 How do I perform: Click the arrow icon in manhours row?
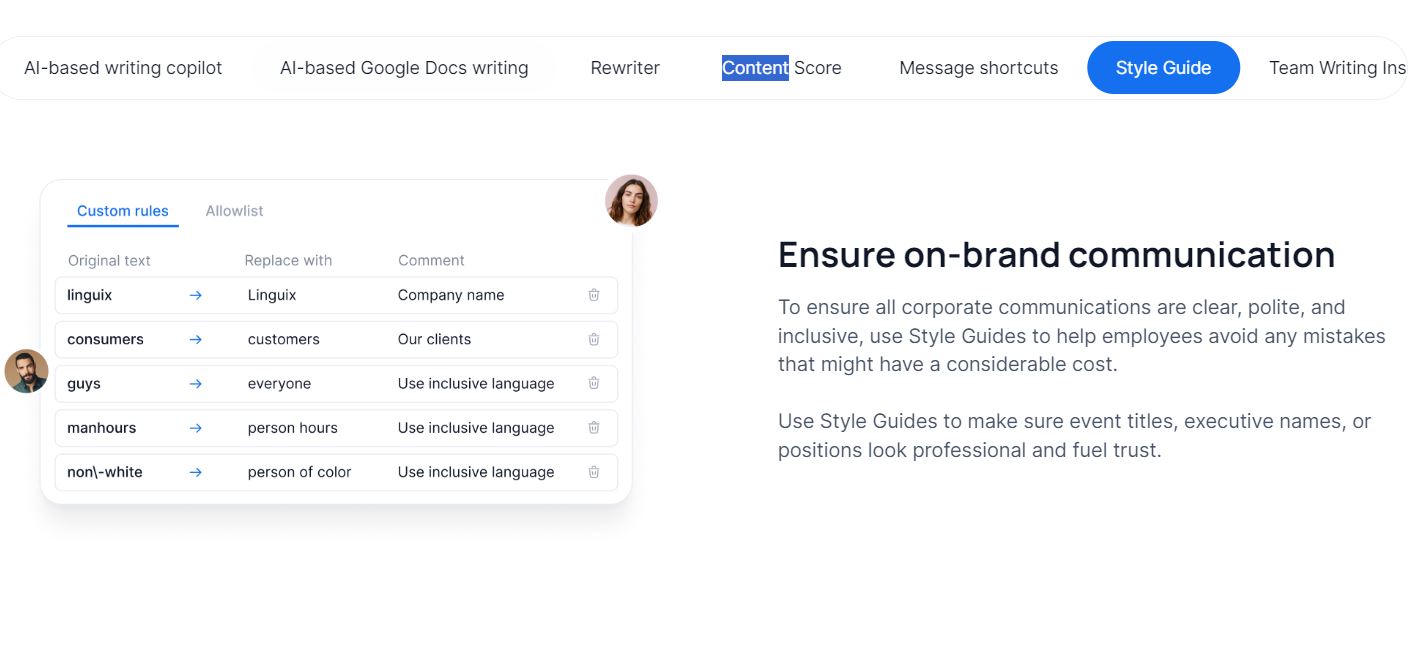tap(196, 427)
